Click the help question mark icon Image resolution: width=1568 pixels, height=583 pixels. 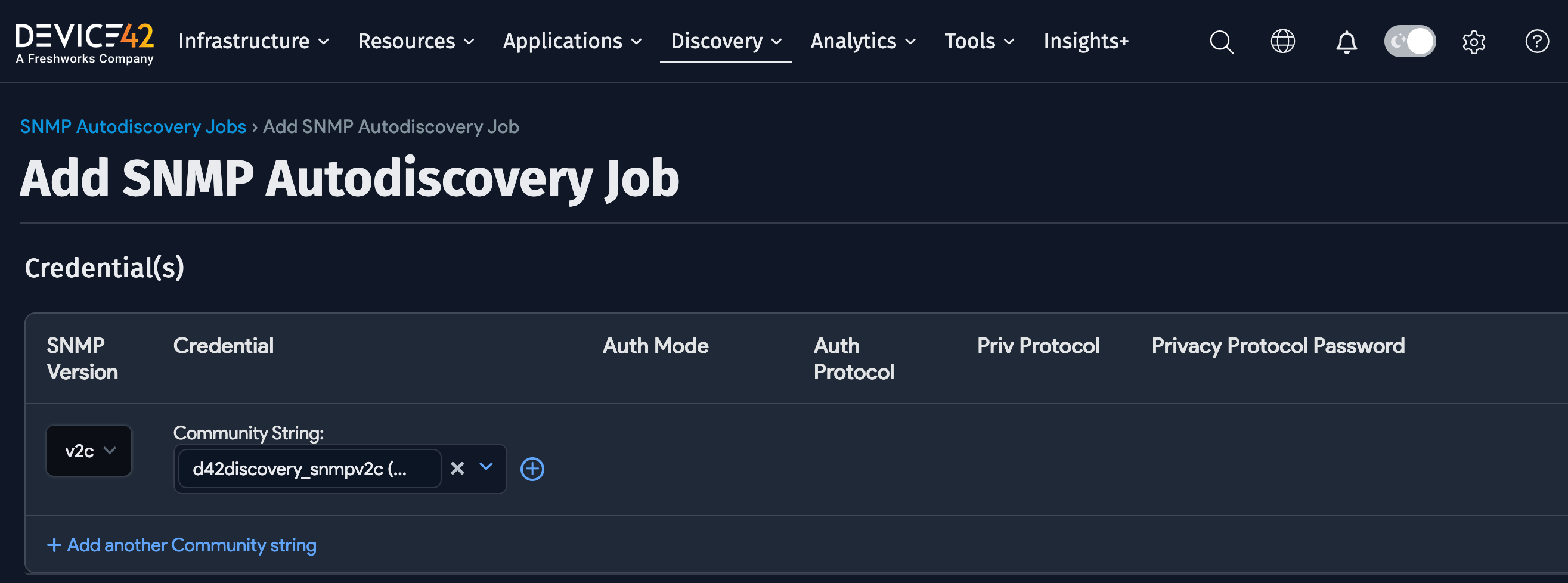(x=1538, y=41)
